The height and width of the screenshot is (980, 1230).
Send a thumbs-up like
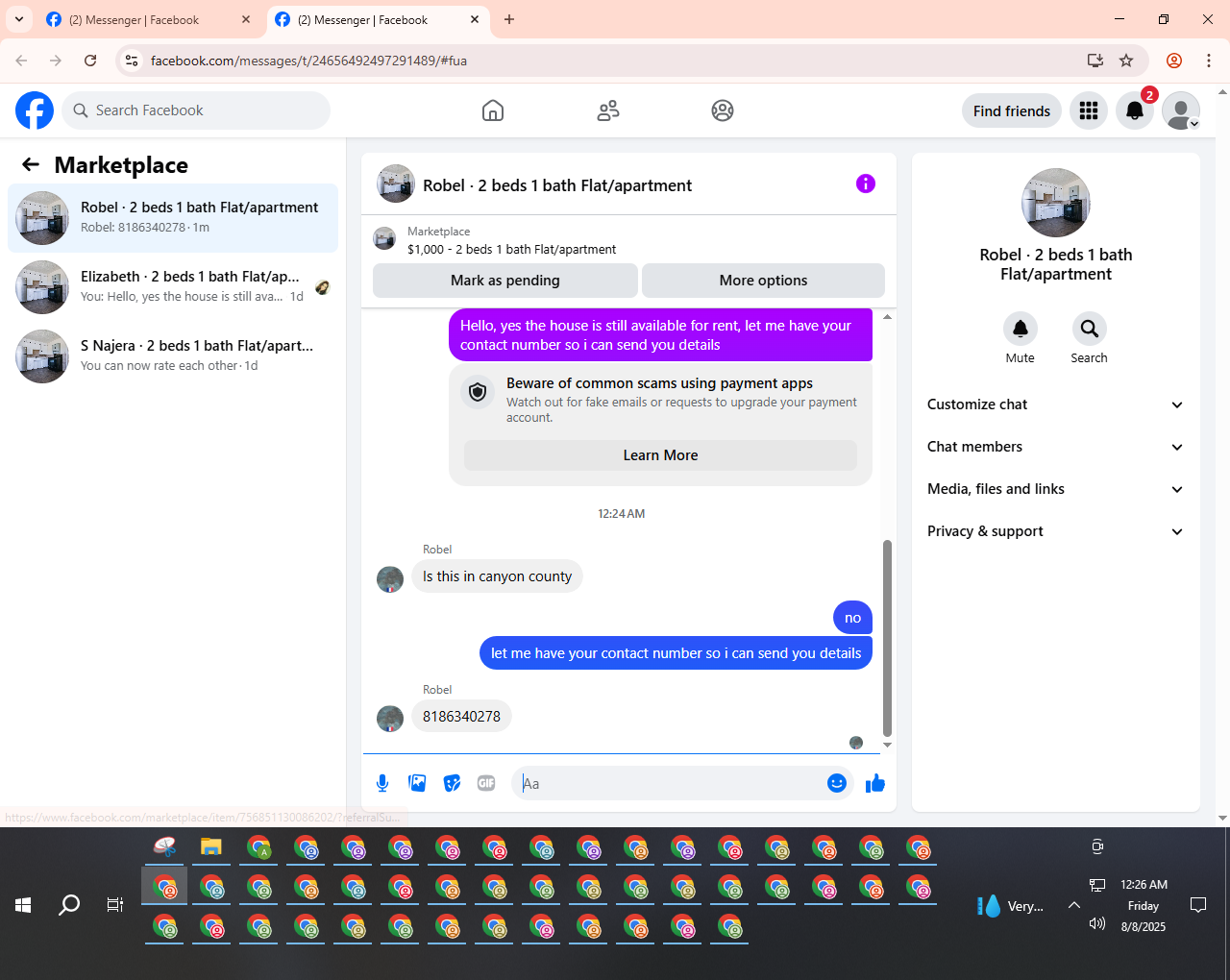(875, 783)
